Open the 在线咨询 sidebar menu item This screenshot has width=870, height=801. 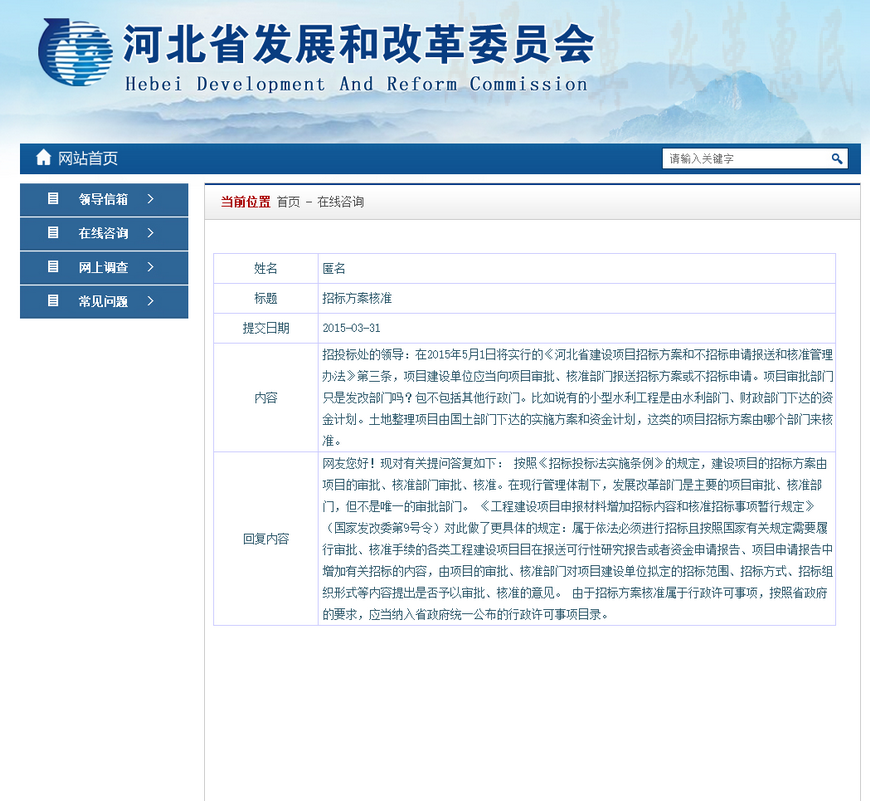pyautogui.click(x=104, y=234)
